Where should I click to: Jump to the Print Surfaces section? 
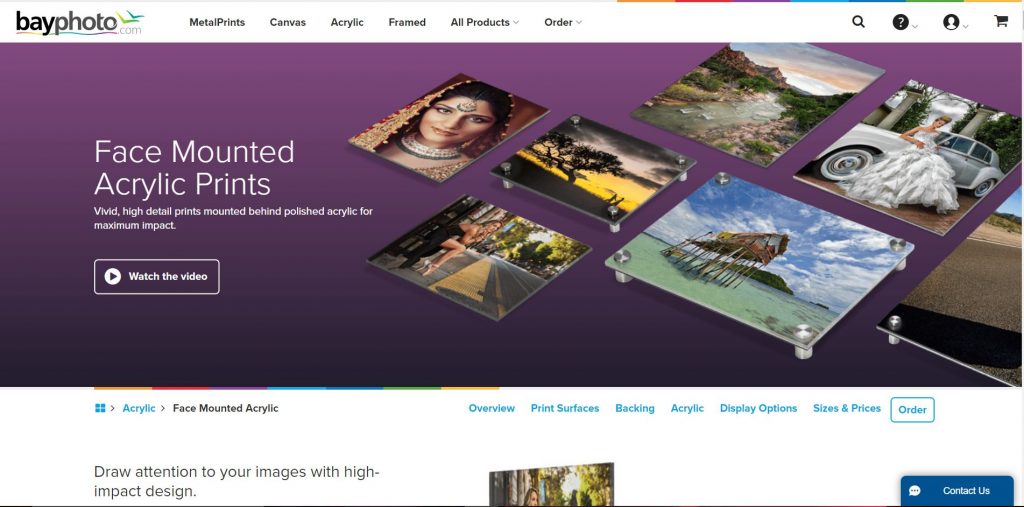(565, 408)
